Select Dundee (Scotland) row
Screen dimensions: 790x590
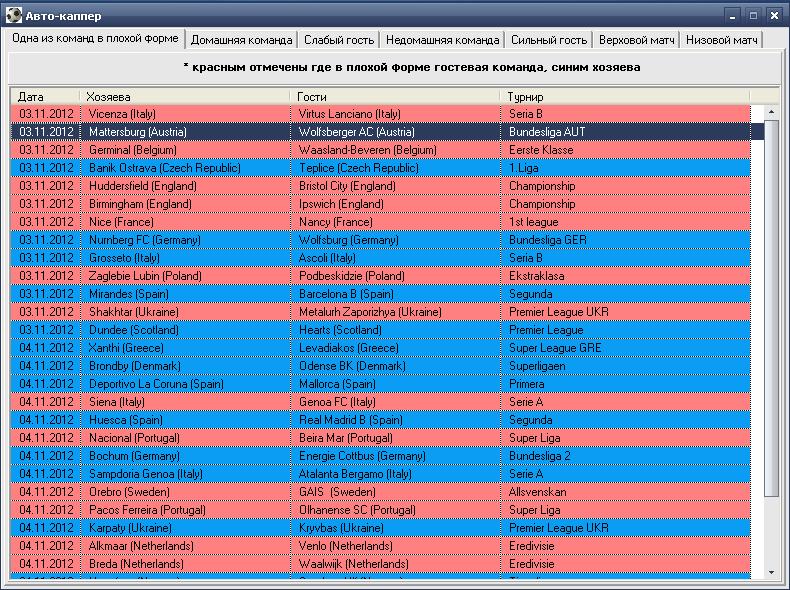pos(380,330)
